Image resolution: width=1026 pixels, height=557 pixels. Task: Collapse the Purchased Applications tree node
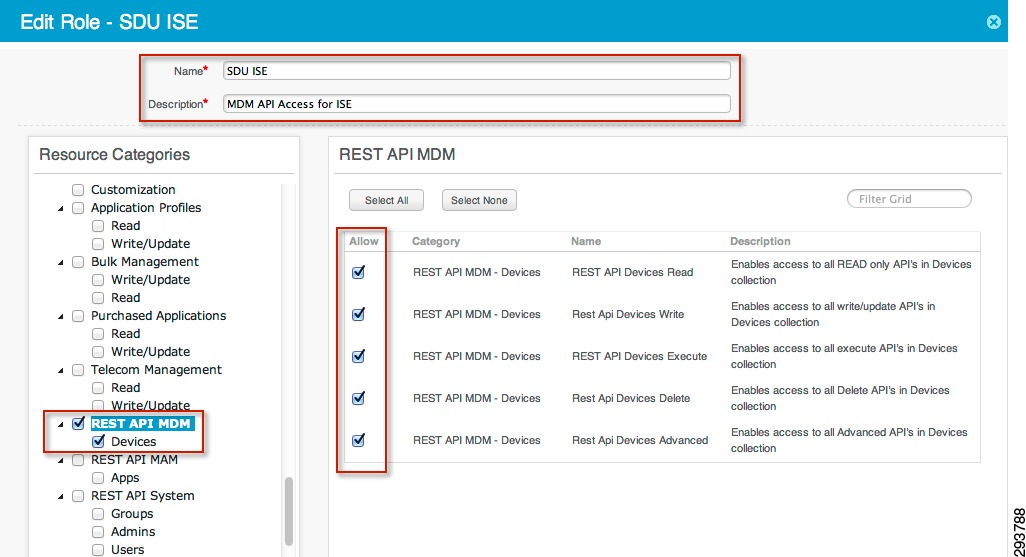[x=61, y=317]
